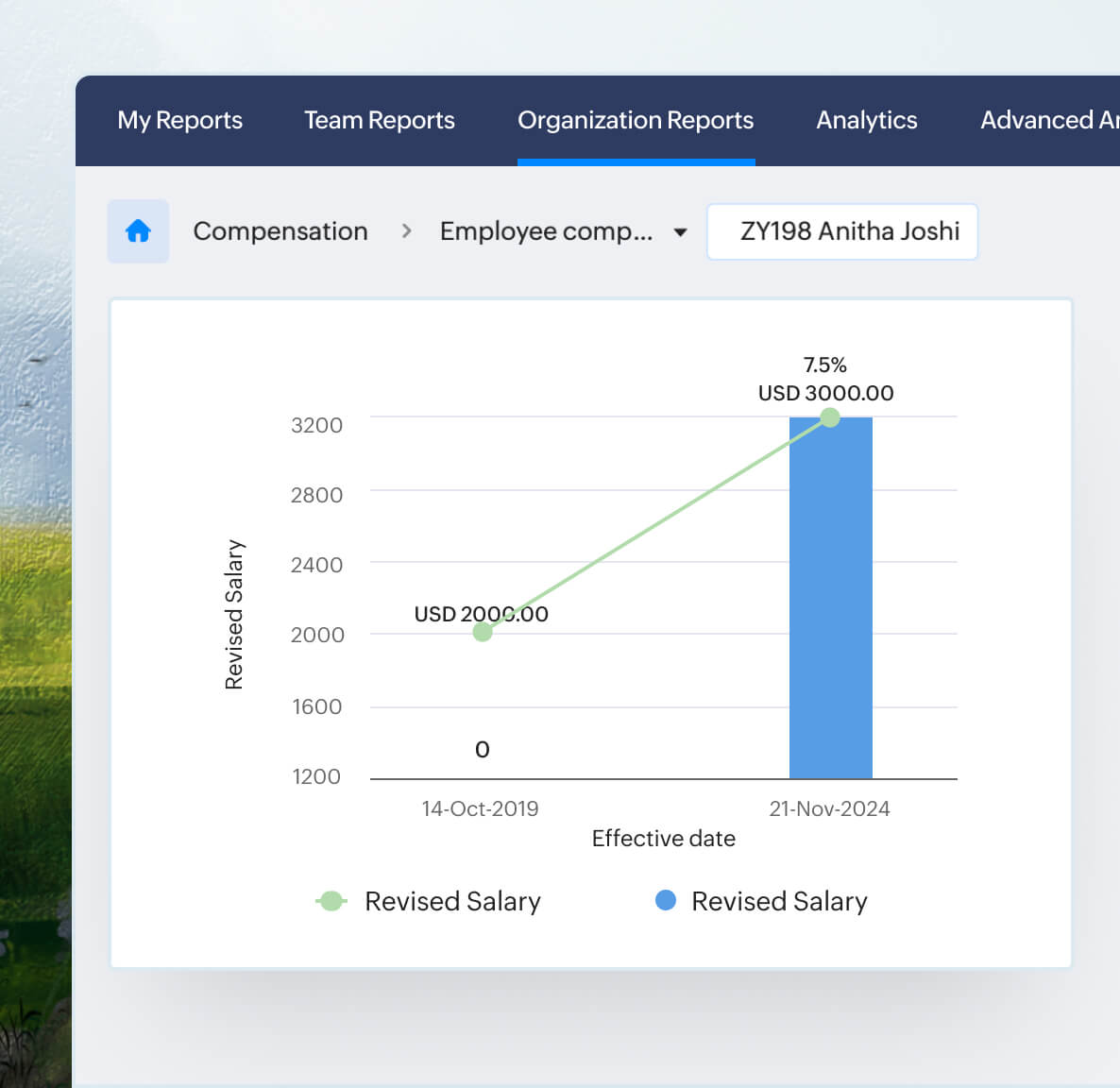Toggle green line Revised Salary legend marker
The width and height of the screenshot is (1120, 1088).
(x=331, y=901)
